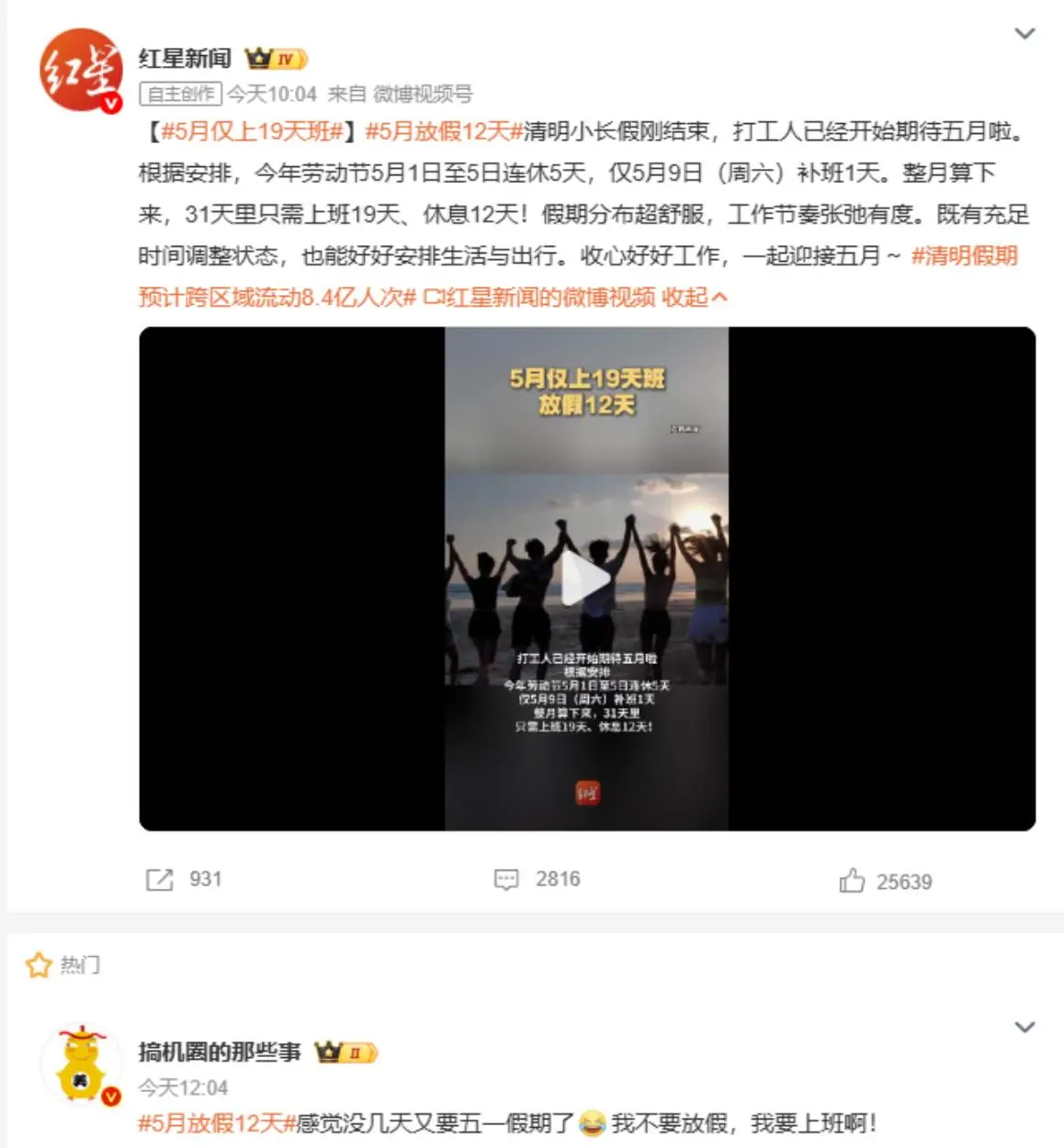Open 红星新闻的微博视频 link

(539, 297)
